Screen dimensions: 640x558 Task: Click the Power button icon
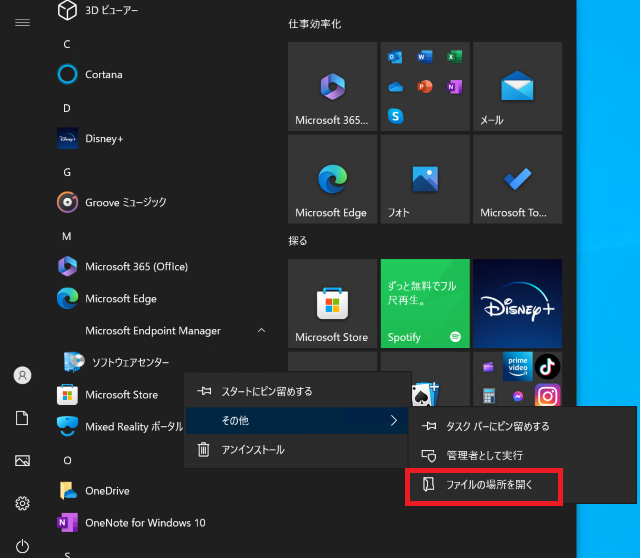22,546
